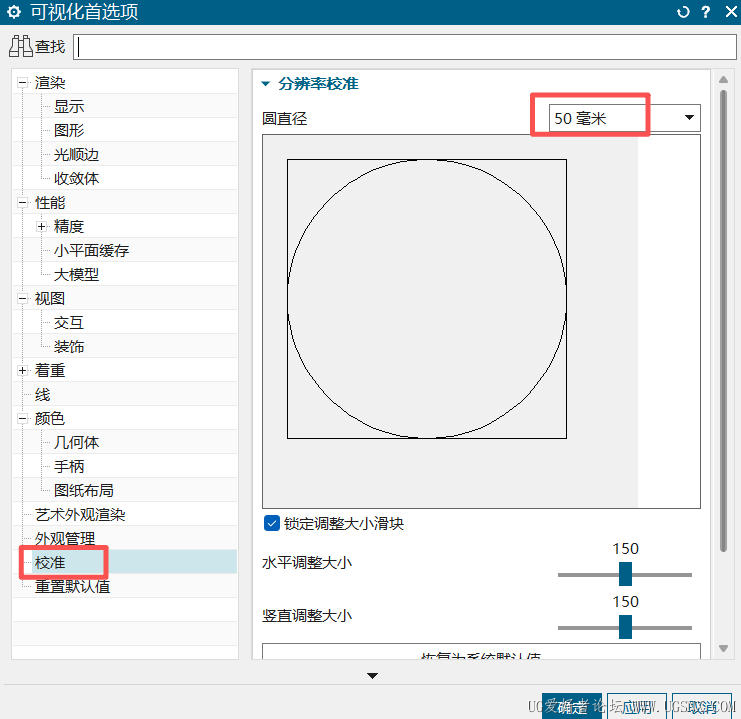Click the 性能 tree label
The height and width of the screenshot is (719, 741).
50,203
